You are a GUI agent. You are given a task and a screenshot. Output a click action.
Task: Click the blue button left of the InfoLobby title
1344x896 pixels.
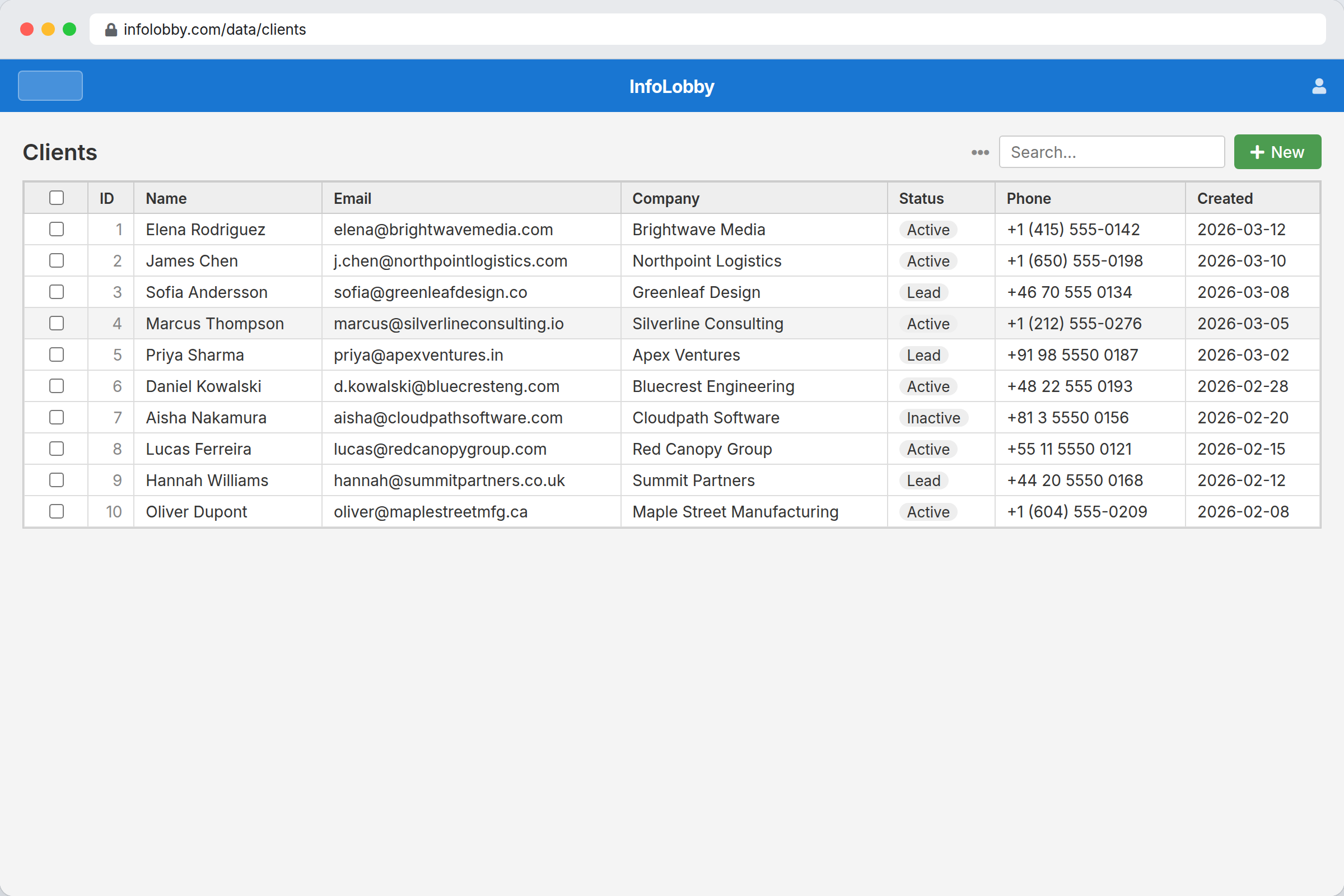click(50, 85)
